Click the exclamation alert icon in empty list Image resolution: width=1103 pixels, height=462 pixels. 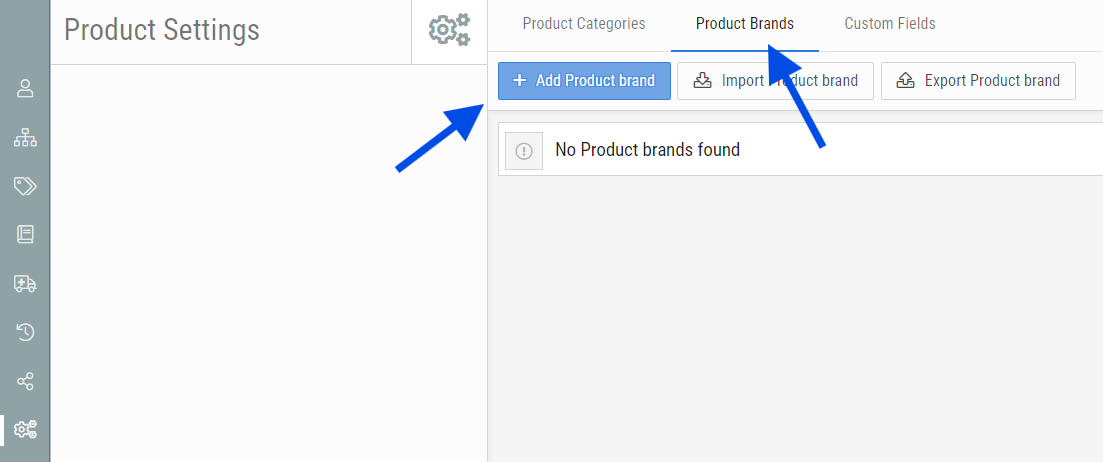tap(524, 151)
